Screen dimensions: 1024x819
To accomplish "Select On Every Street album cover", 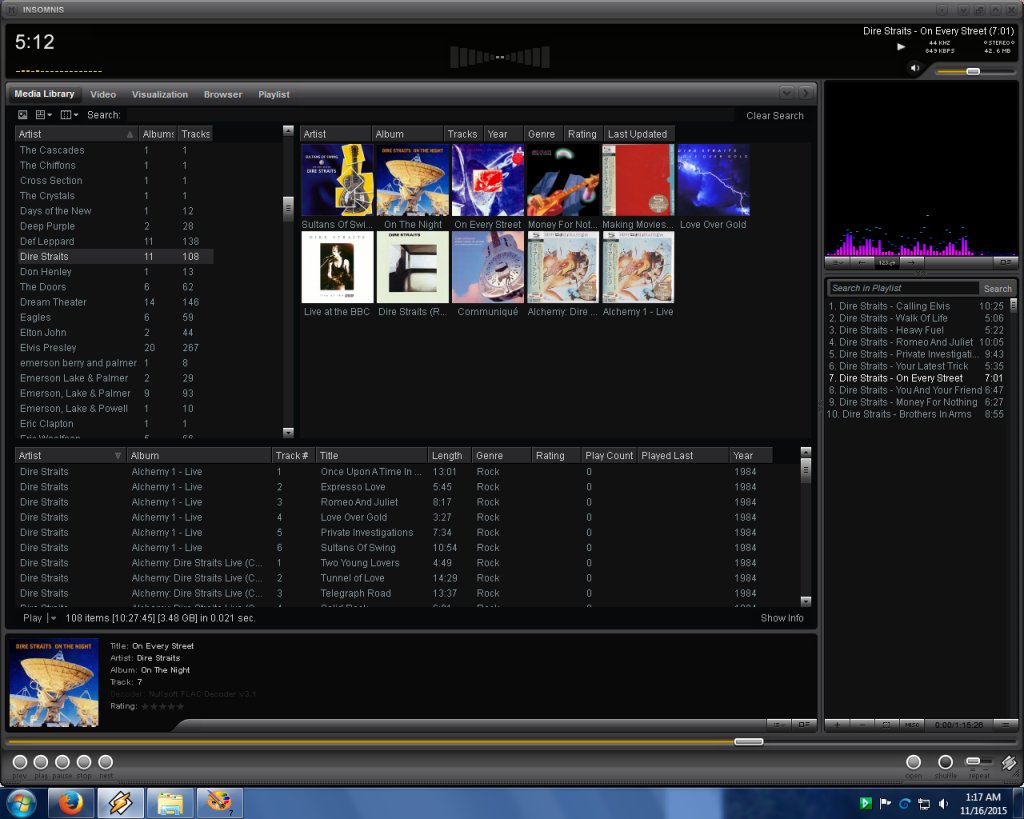I will (x=488, y=180).
